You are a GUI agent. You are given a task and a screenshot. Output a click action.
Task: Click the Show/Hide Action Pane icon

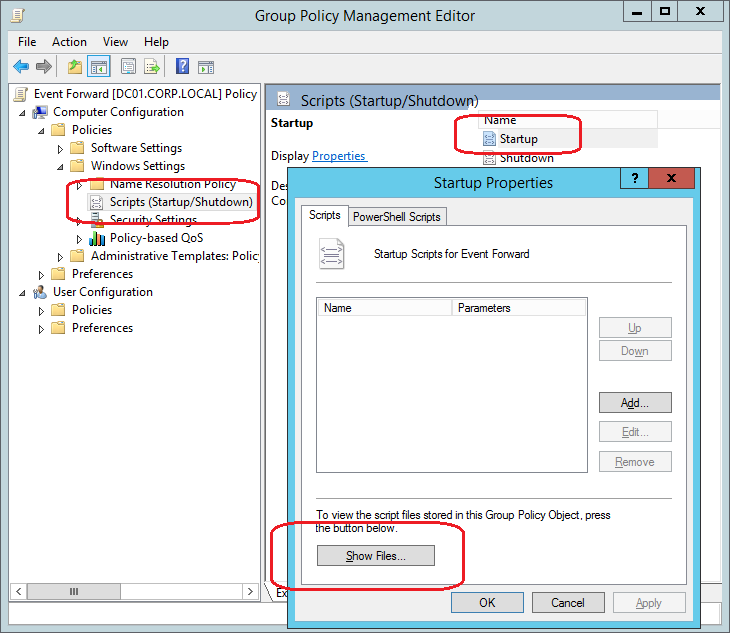point(206,67)
